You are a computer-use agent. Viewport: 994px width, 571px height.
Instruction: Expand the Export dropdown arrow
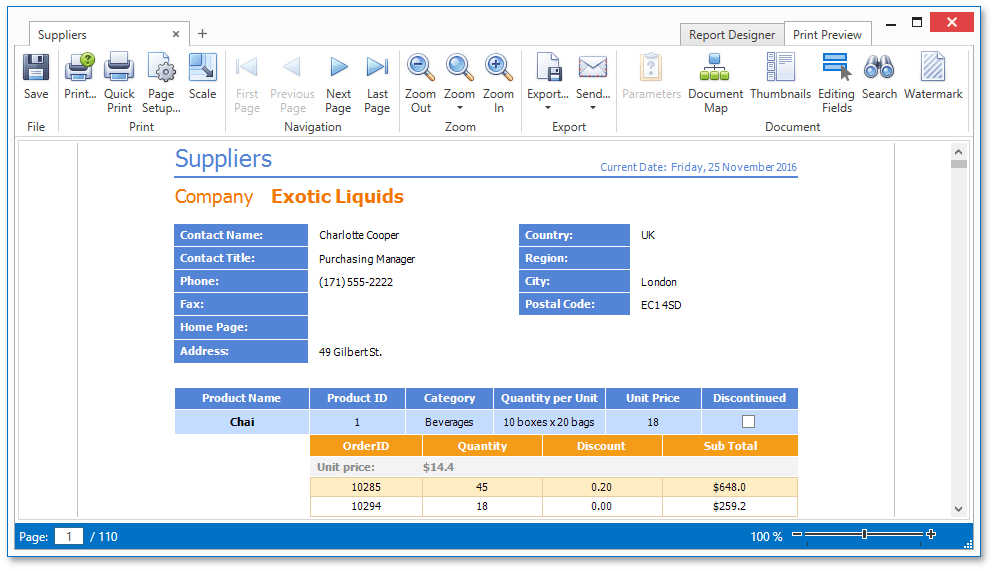click(548, 108)
